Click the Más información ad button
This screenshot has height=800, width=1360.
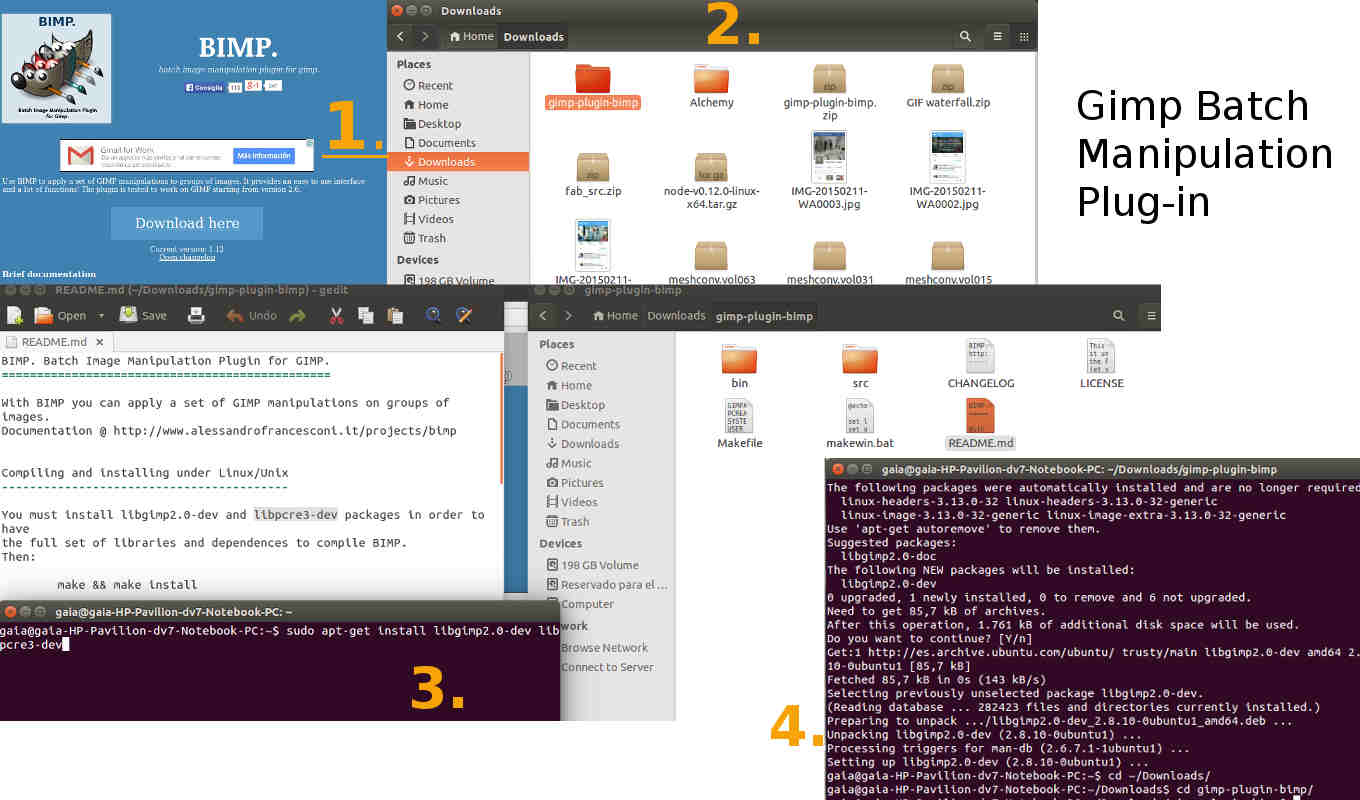point(263,156)
